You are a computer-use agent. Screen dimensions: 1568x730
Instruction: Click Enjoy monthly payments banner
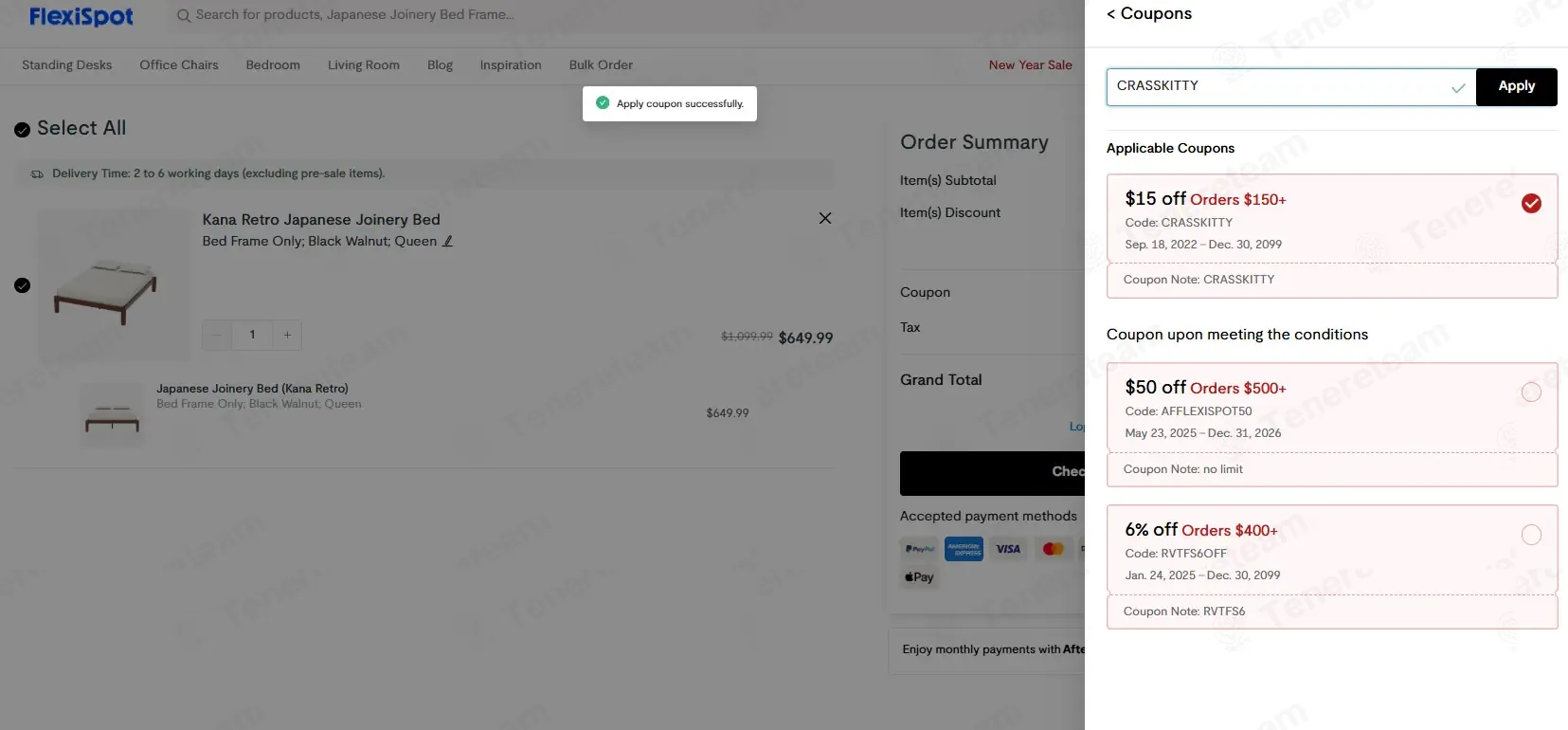[986, 650]
